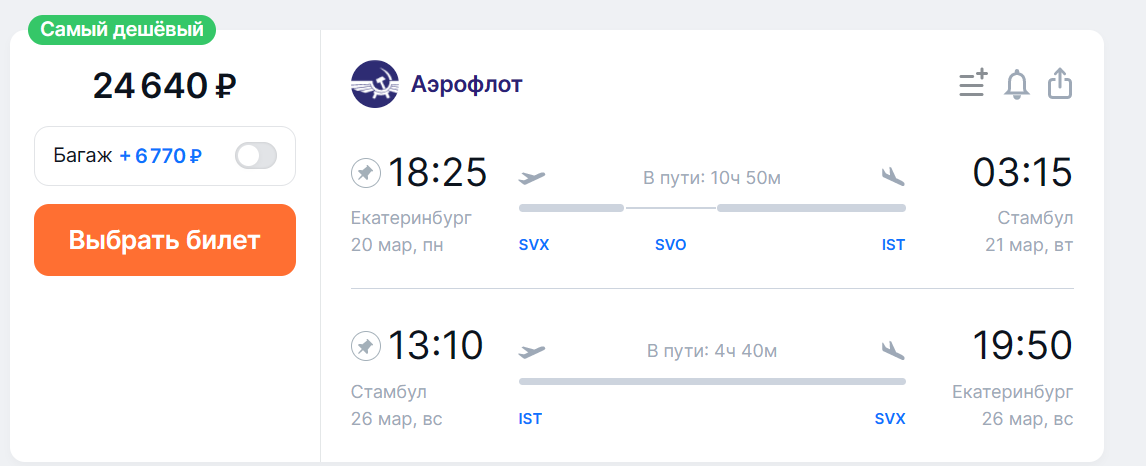
Task: Open the SVO layover airport code
Action: click(x=671, y=245)
